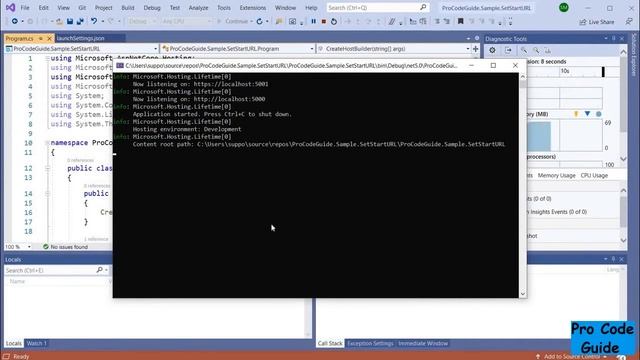
Task: Toggle the snapshot blue triangle marker
Action: coord(587,114)
